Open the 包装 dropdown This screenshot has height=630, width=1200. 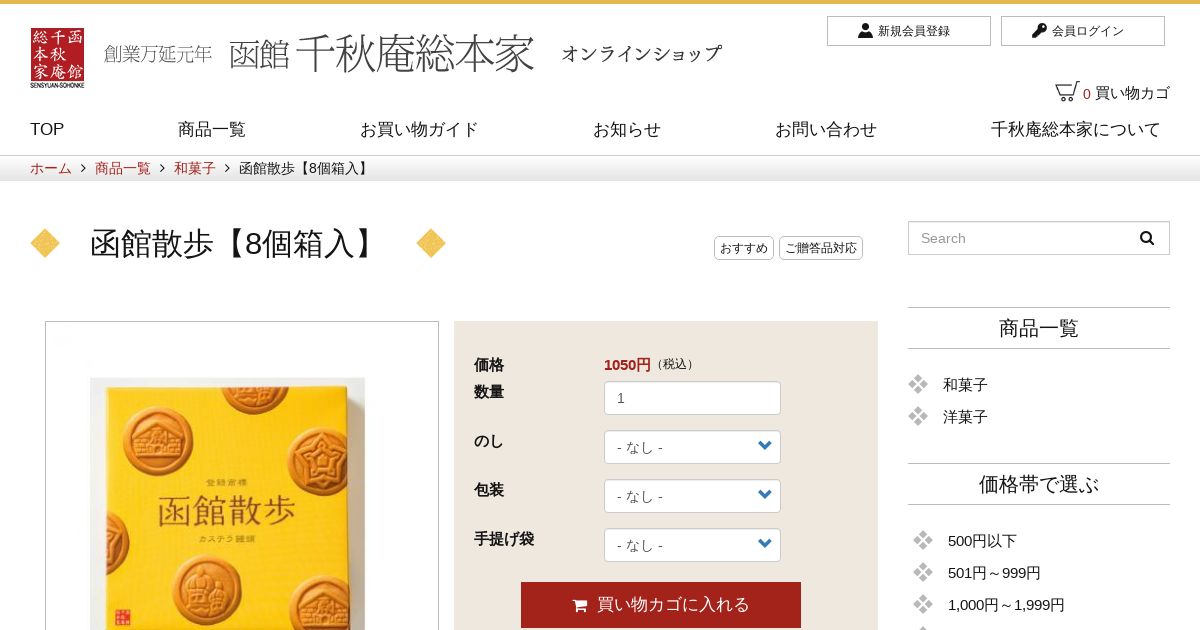[x=692, y=496]
